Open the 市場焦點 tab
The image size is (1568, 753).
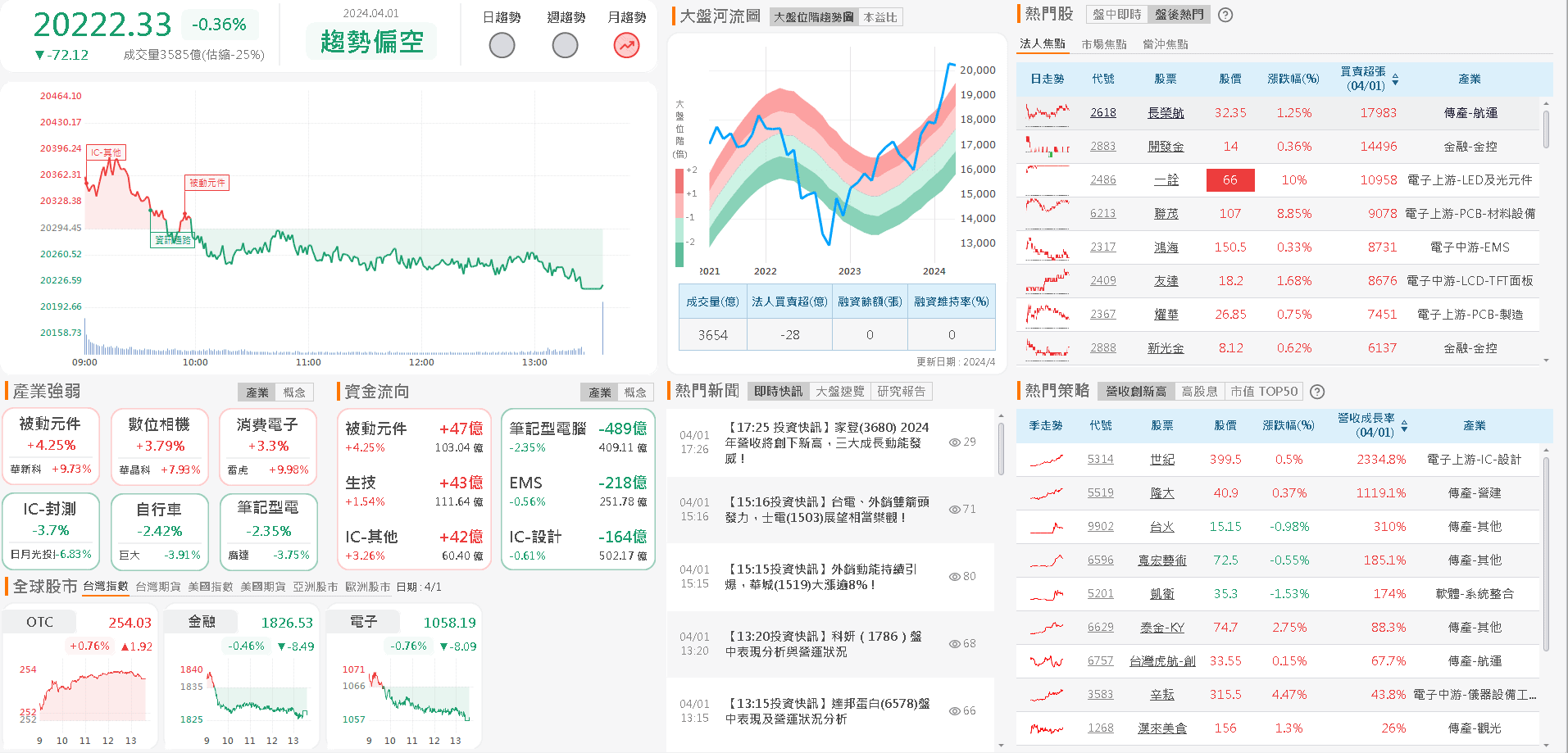coord(1104,44)
